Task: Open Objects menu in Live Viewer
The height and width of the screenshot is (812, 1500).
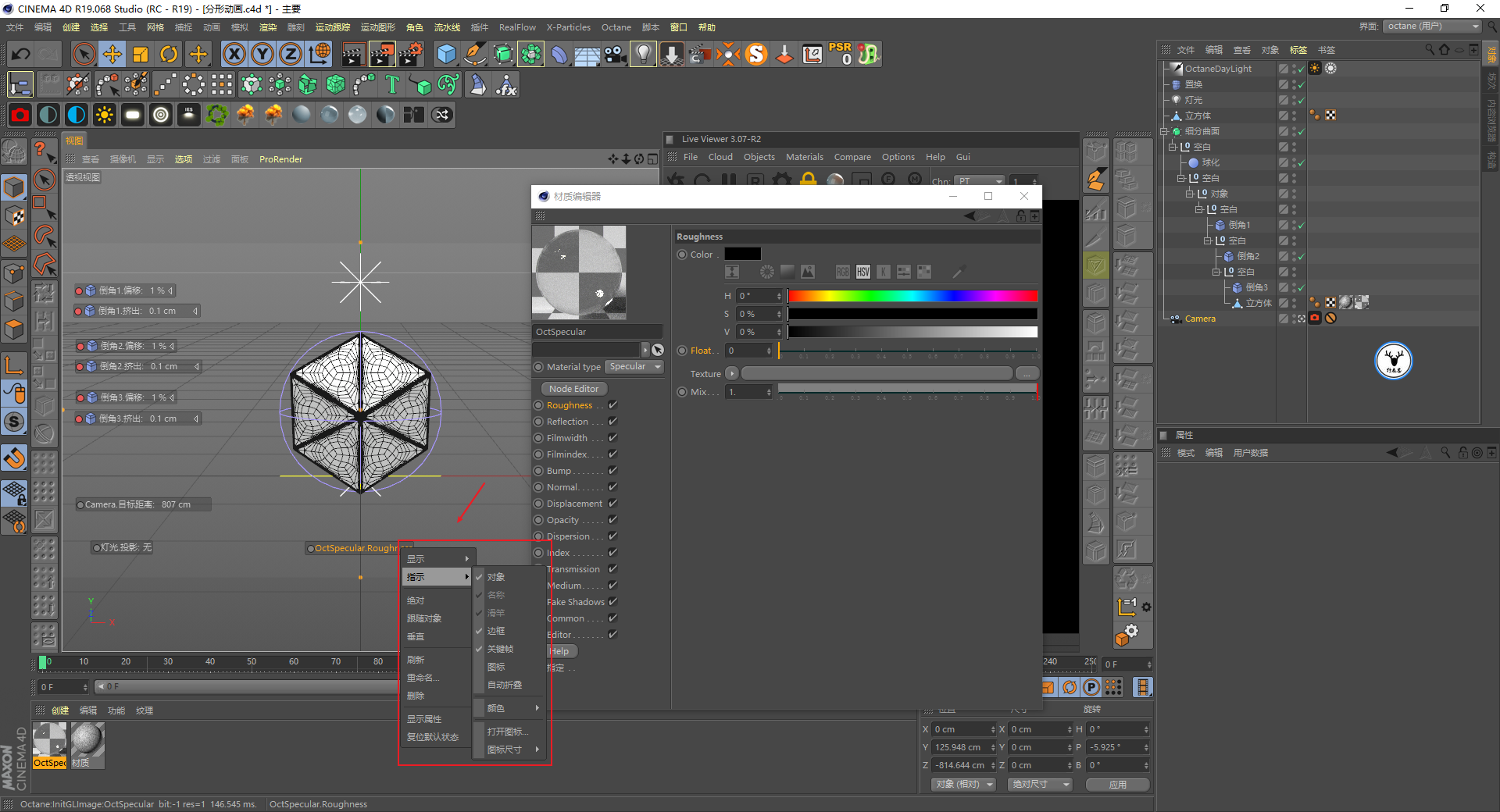Action: [x=759, y=157]
